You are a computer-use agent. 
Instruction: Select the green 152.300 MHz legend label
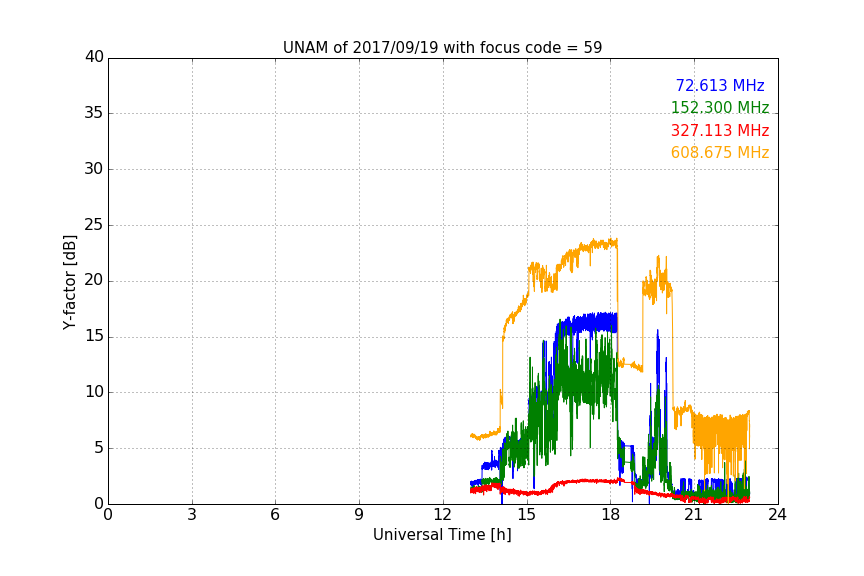(x=720, y=107)
